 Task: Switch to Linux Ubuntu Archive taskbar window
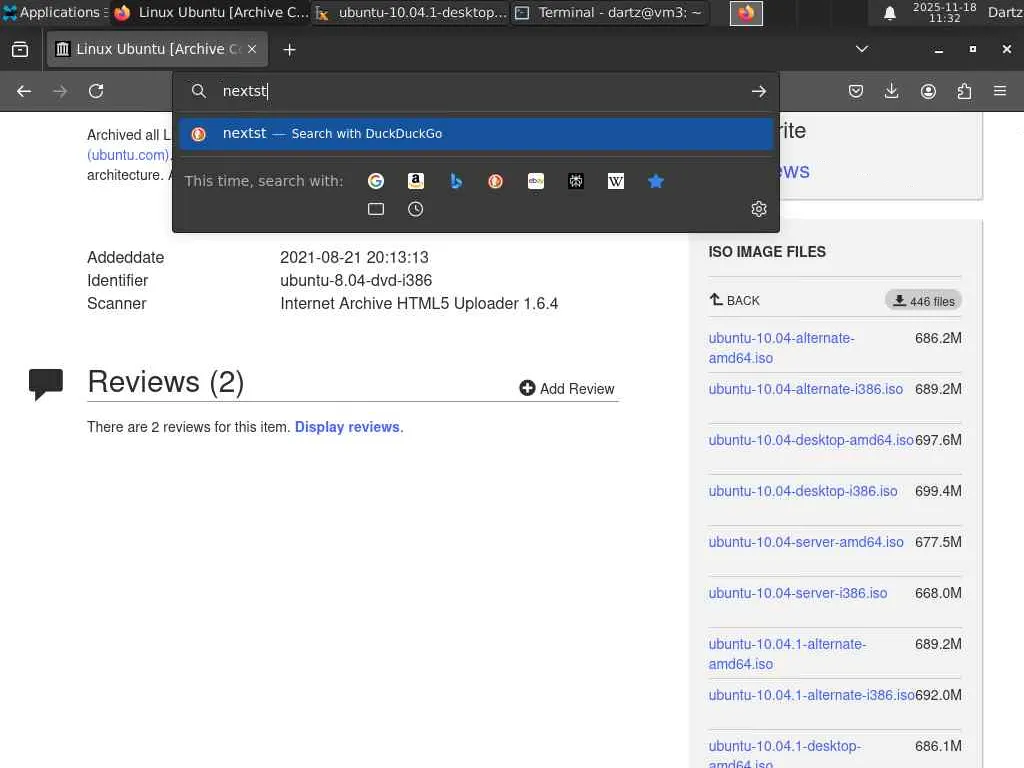point(212,12)
